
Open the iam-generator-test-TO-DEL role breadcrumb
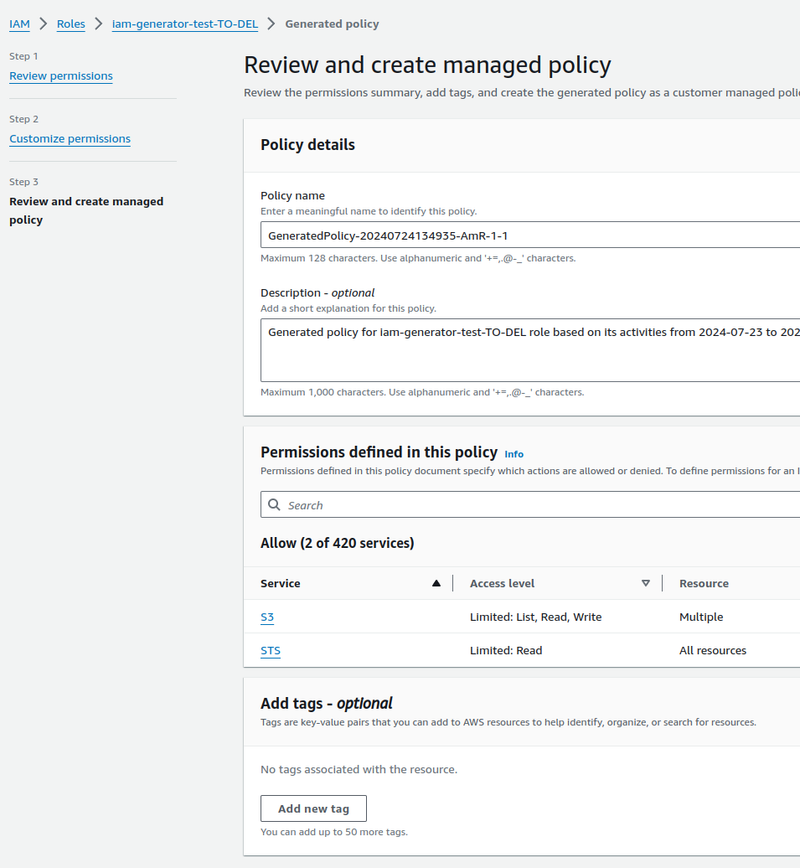185,24
